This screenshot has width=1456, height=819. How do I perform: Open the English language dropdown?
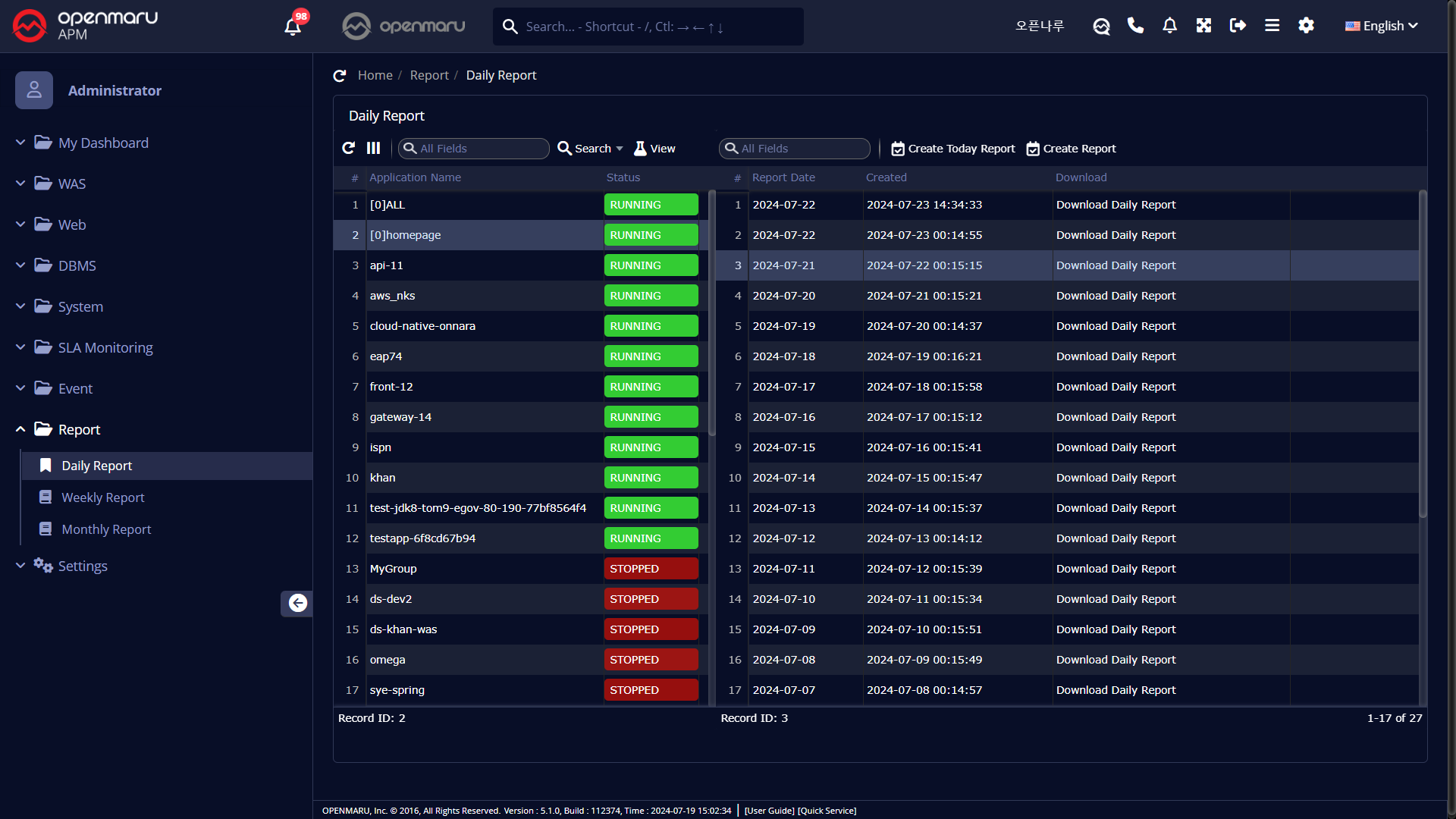pyautogui.click(x=1381, y=26)
